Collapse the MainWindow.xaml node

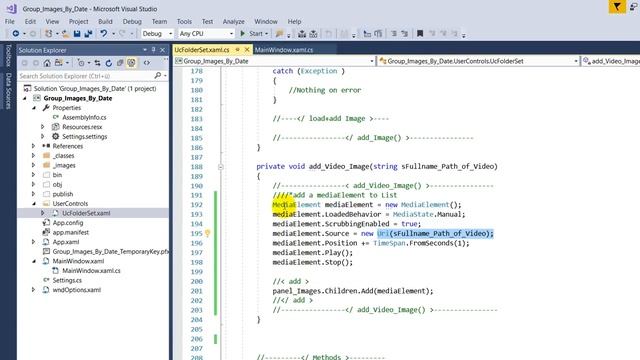click(33, 261)
